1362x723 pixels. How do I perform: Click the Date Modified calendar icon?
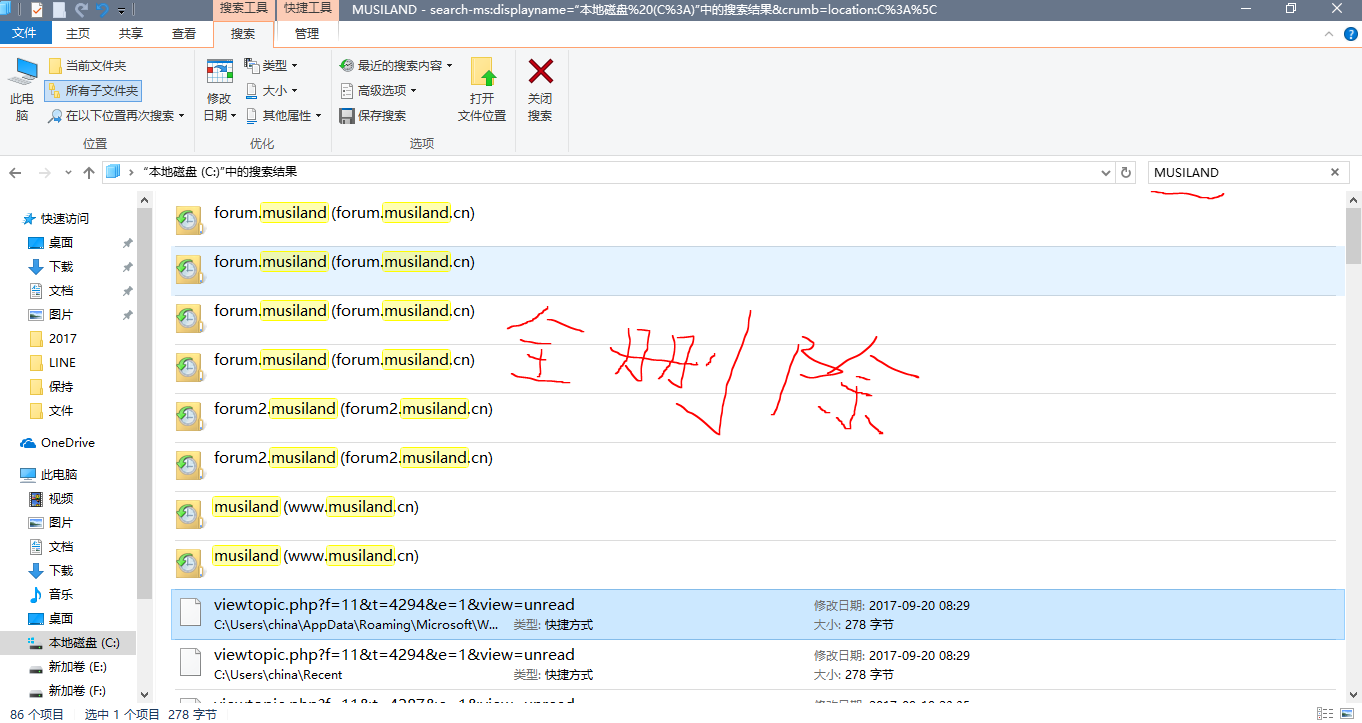coord(219,72)
